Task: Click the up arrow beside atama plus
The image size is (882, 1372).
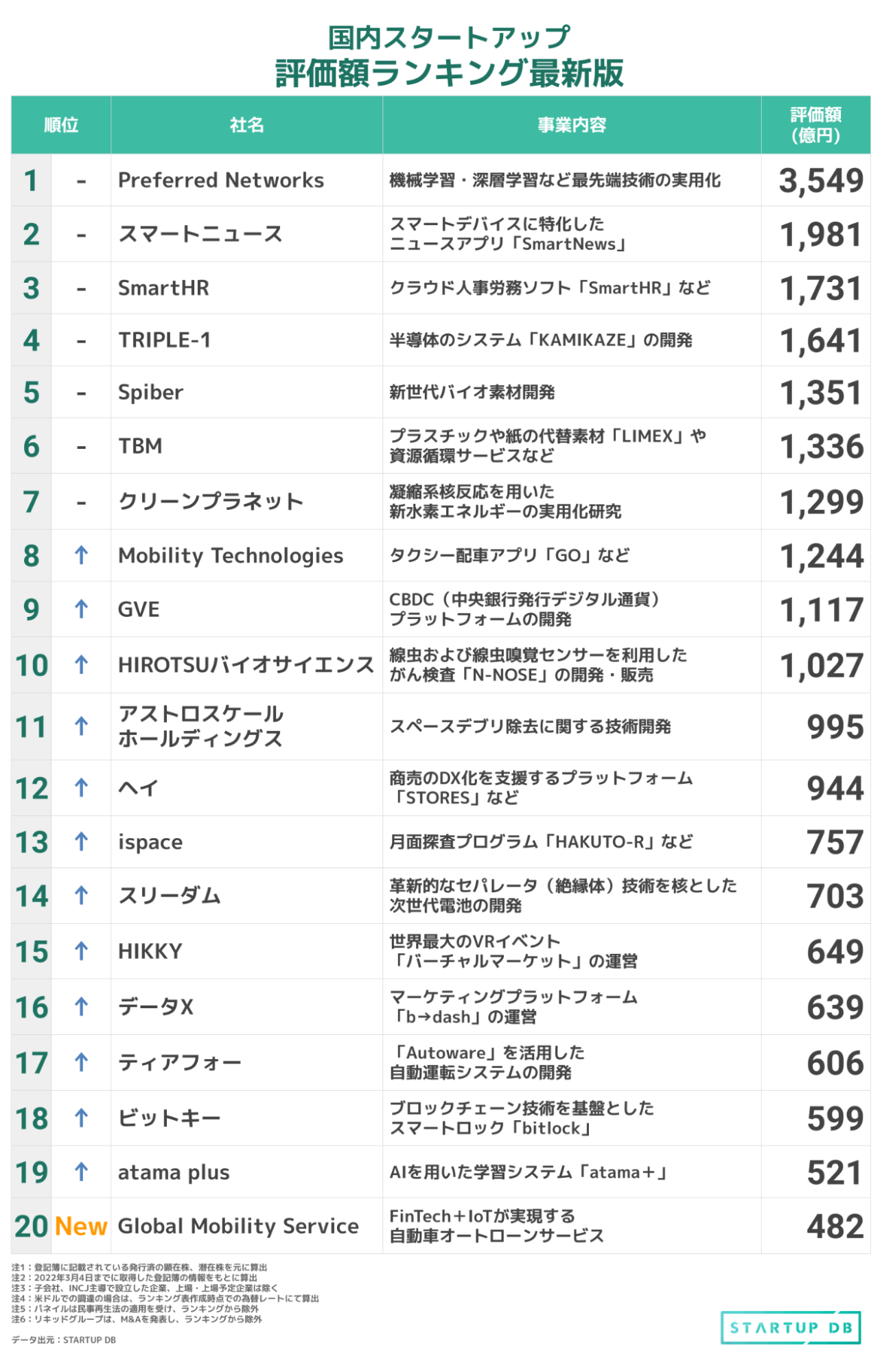Action: click(81, 1172)
